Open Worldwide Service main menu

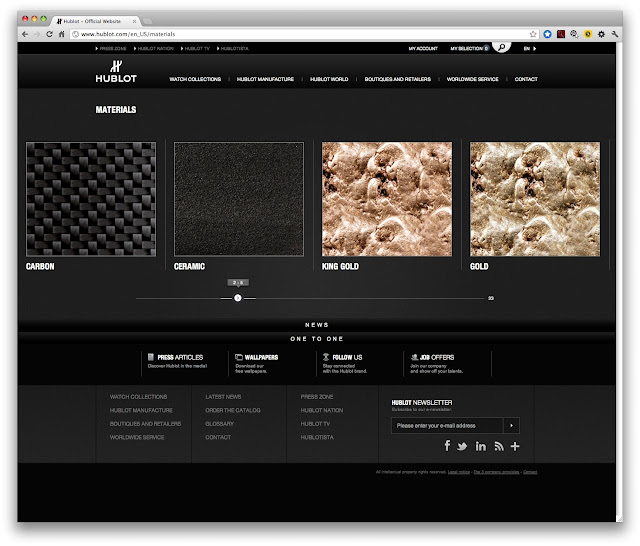(472, 79)
